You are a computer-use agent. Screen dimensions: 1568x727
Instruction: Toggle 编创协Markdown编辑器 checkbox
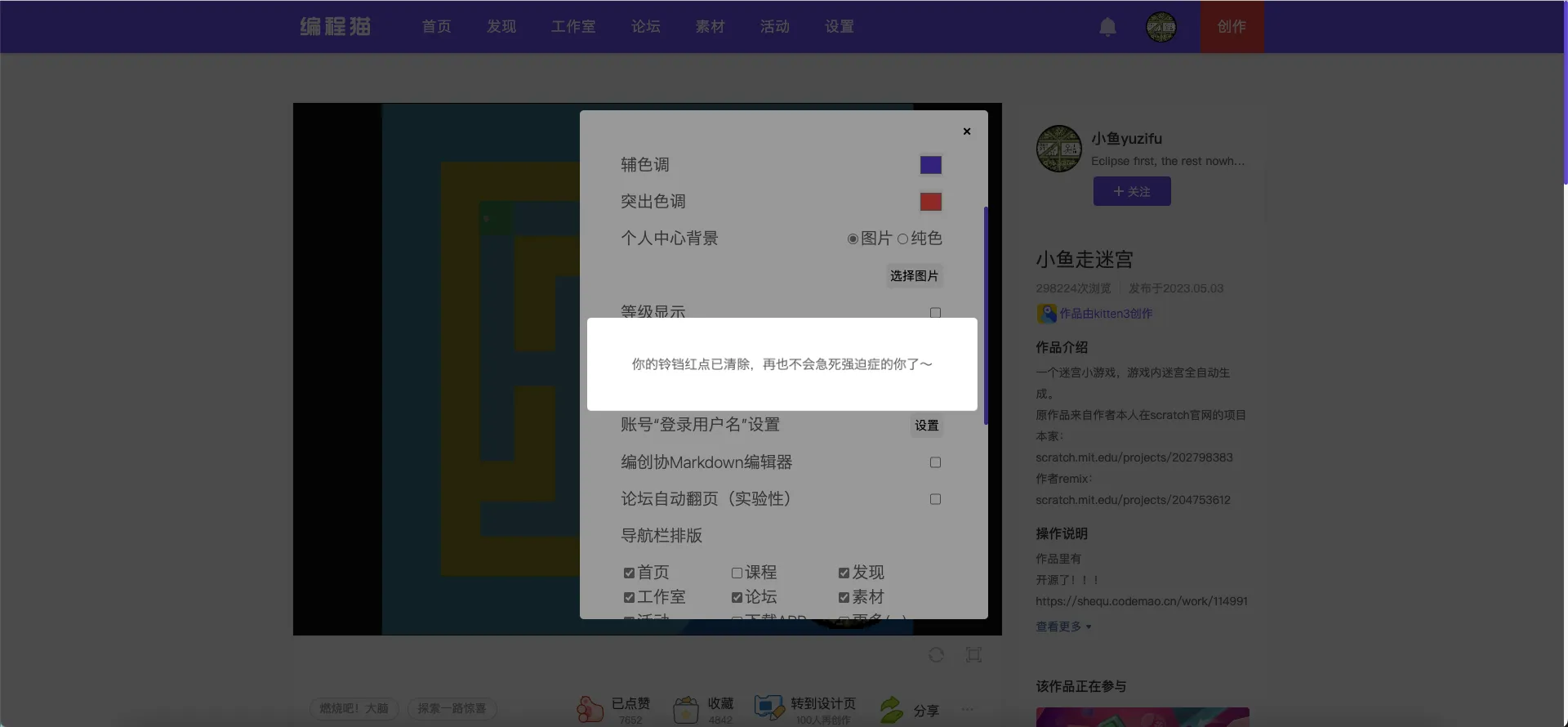click(x=935, y=462)
